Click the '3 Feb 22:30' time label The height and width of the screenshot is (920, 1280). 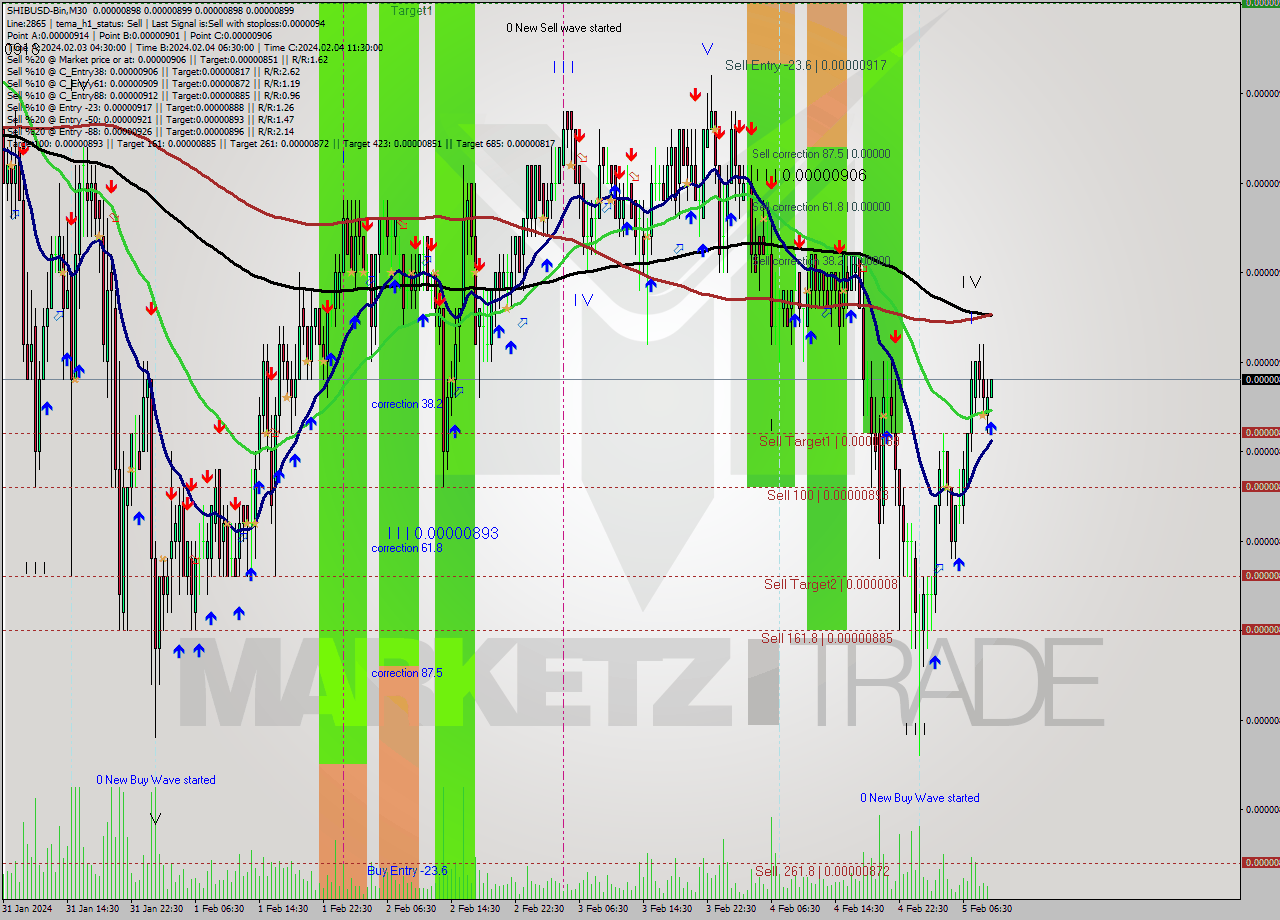click(730, 909)
